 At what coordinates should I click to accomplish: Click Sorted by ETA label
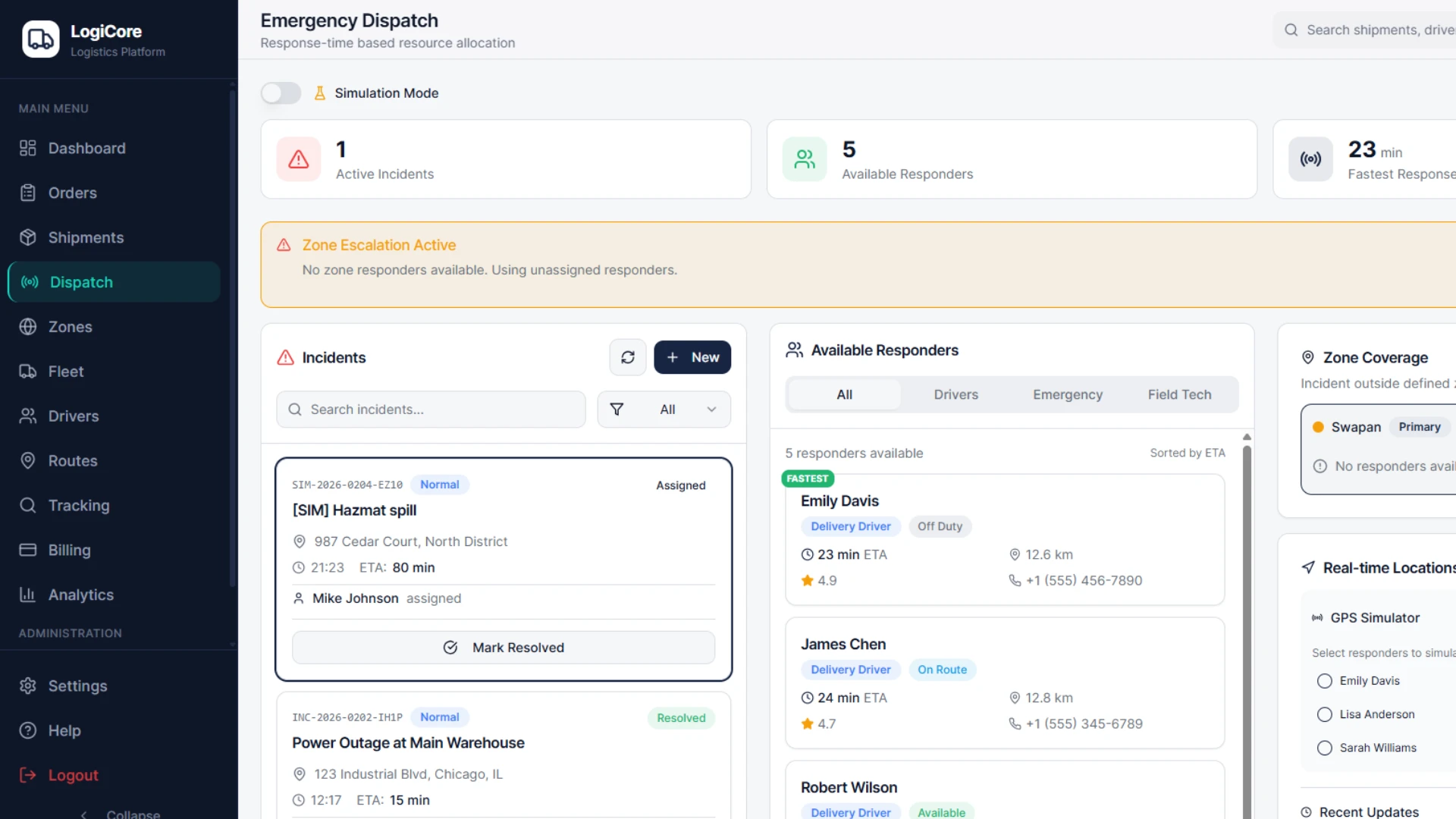[1187, 453]
